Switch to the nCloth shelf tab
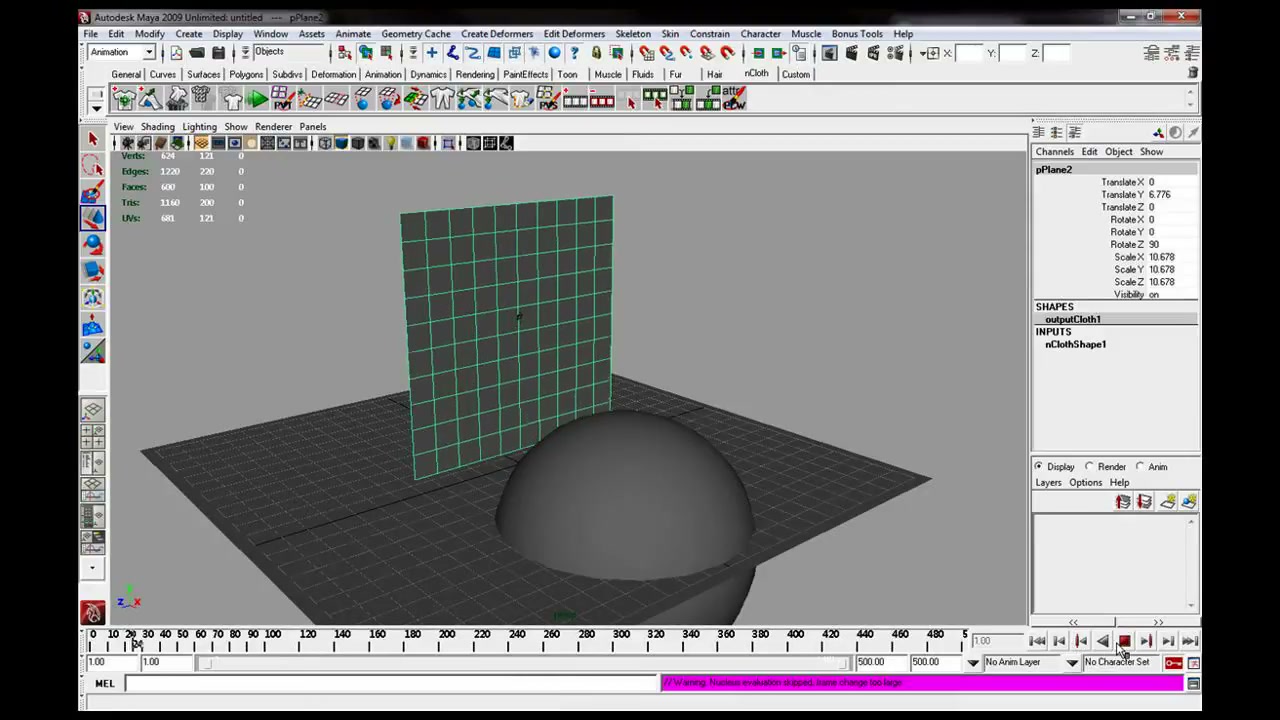Viewport: 1280px width, 720px height. (756, 74)
